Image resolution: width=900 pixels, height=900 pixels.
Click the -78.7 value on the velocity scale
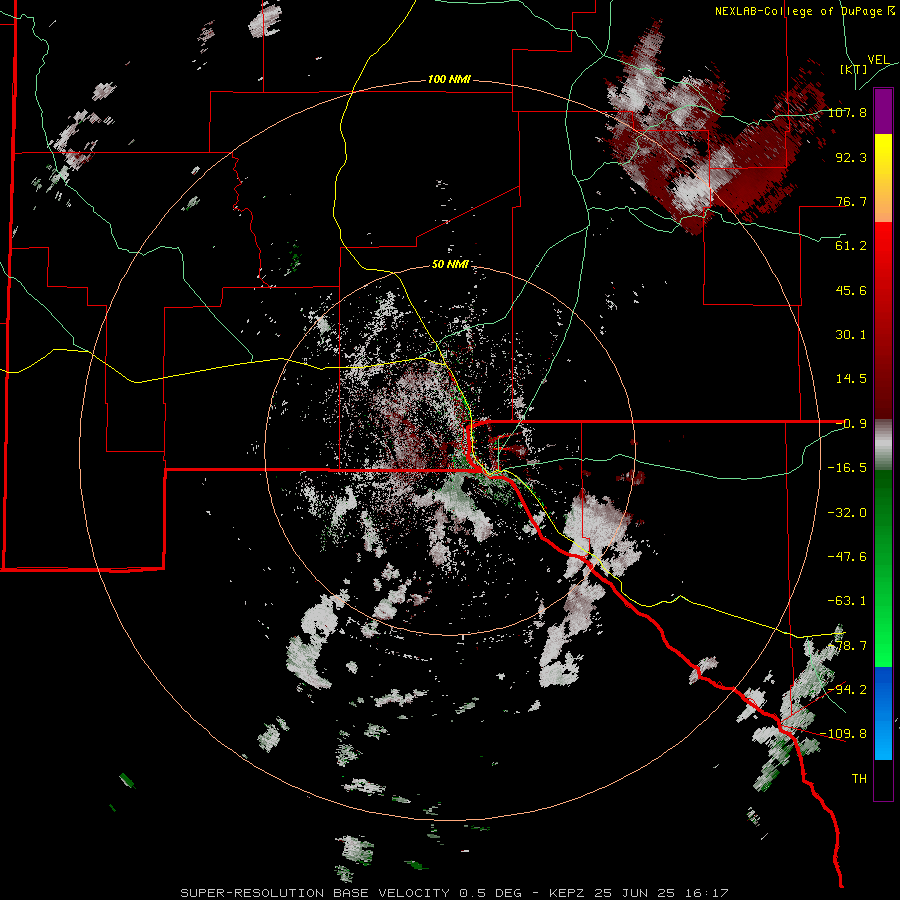[847, 646]
